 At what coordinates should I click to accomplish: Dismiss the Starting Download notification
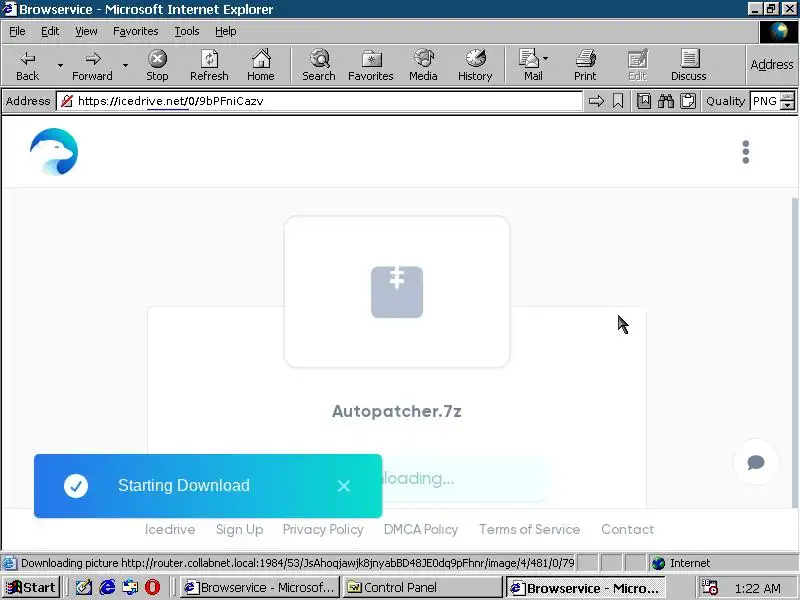point(344,486)
